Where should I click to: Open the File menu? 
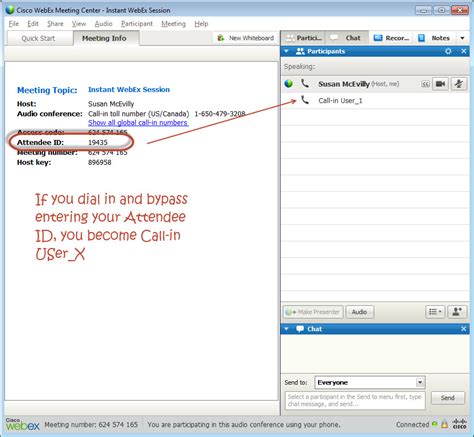point(14,24)
